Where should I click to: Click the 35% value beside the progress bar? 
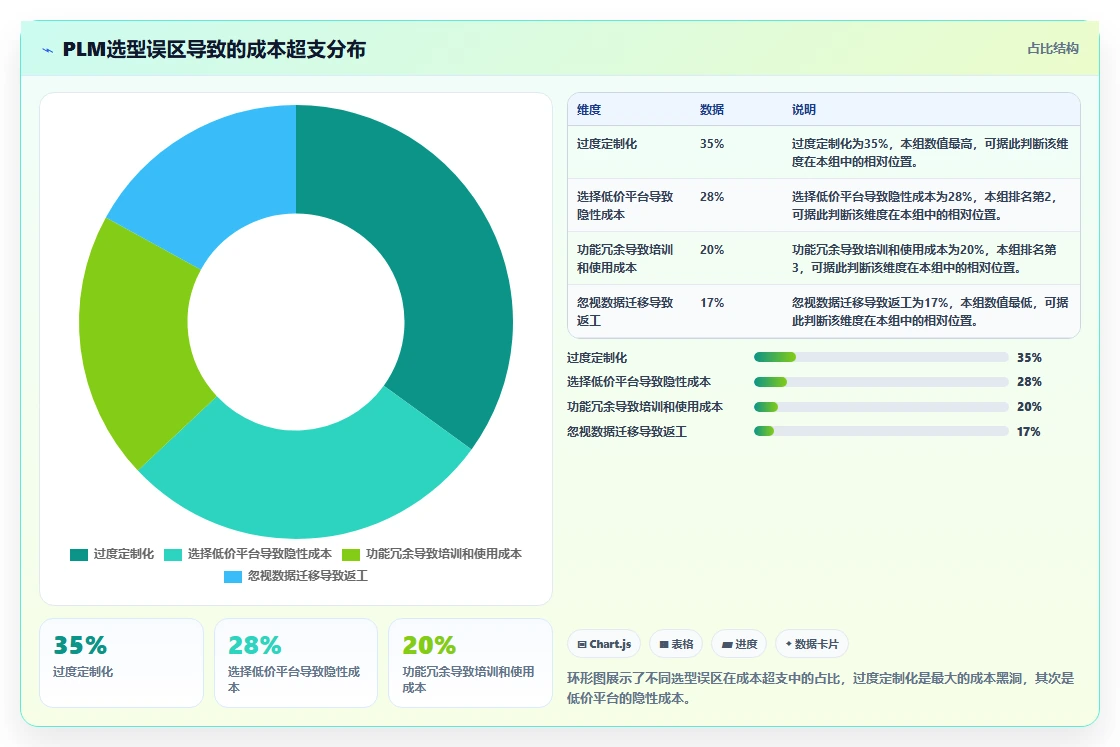(x=1029, y=358)
